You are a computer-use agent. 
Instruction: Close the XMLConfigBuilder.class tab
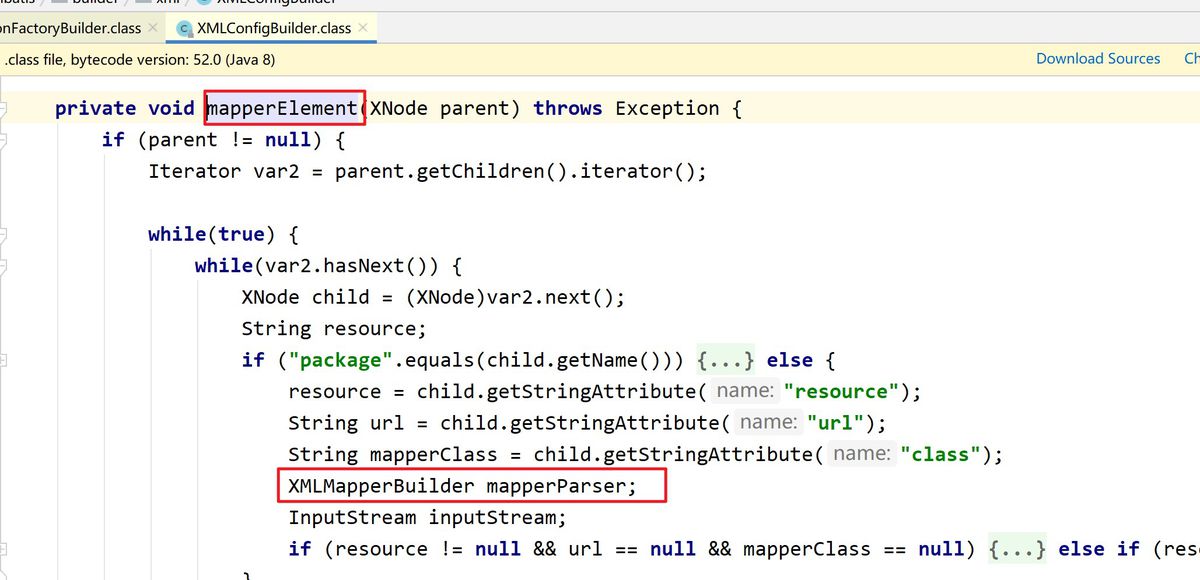[364, 28]
